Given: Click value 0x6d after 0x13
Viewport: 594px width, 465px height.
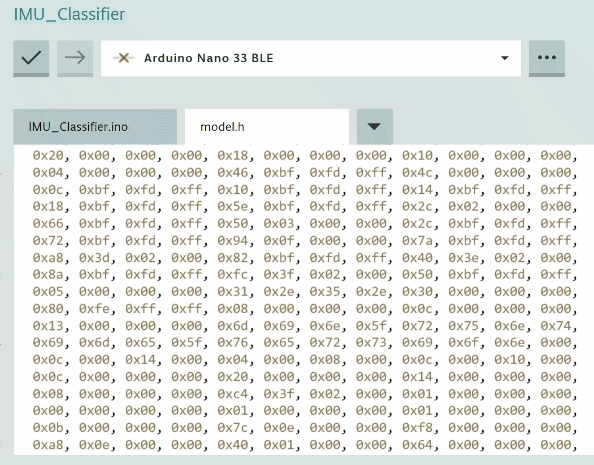Looking at the screenshot, I should point(233,325).
